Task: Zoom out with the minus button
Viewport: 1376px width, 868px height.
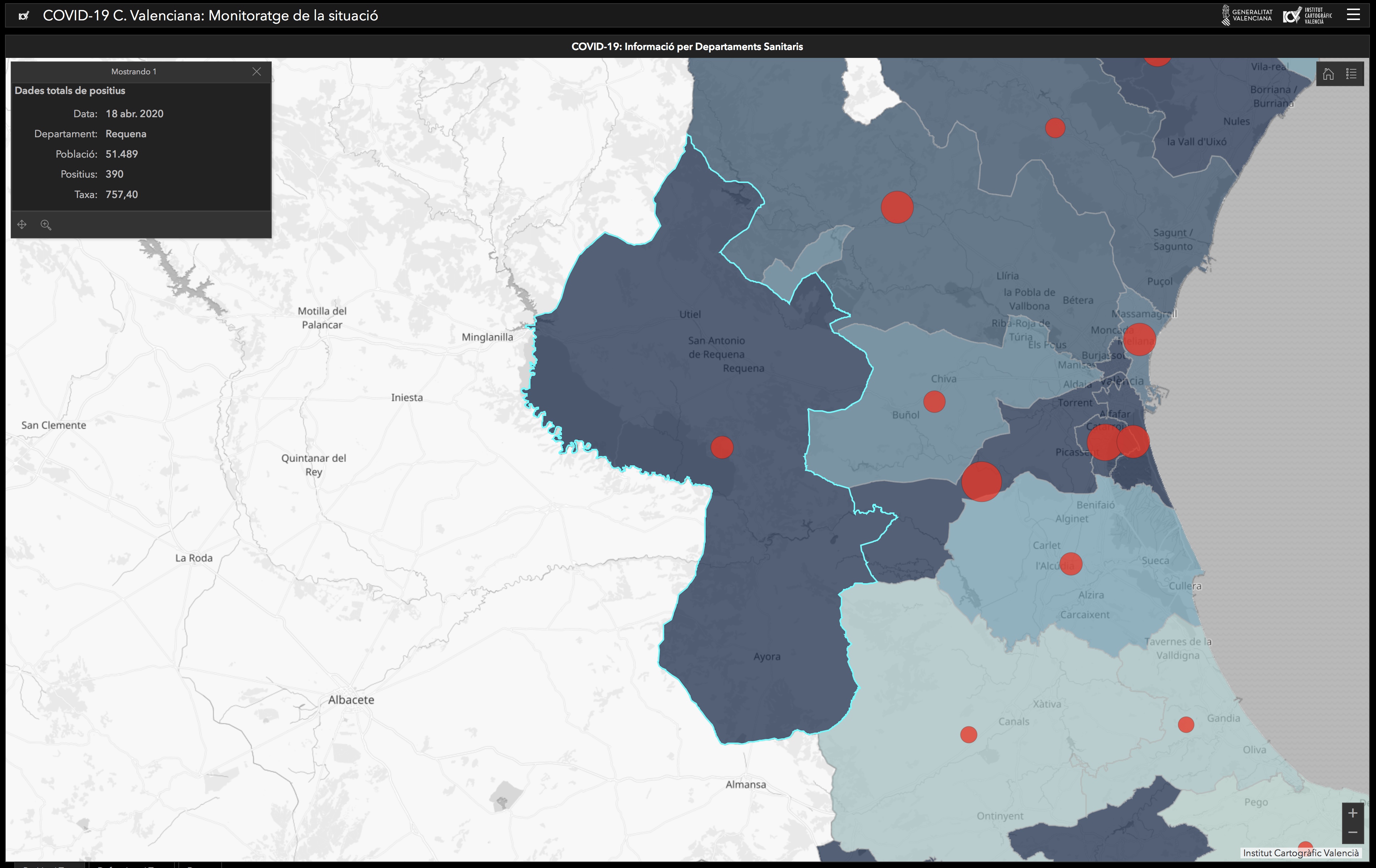Action: pyautogui.click(x=1352, y=833)
